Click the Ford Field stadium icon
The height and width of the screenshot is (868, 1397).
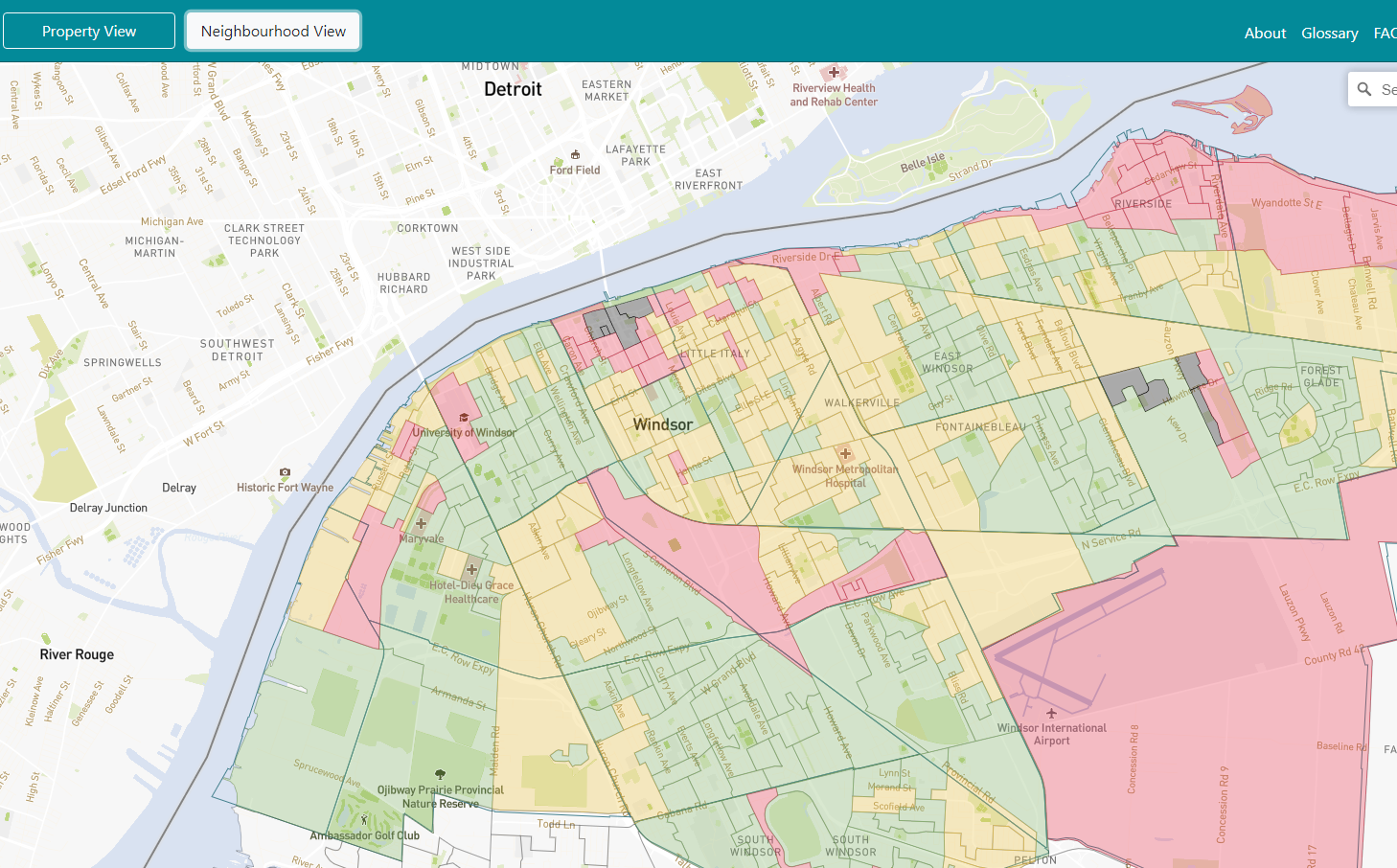pos(575,154)
